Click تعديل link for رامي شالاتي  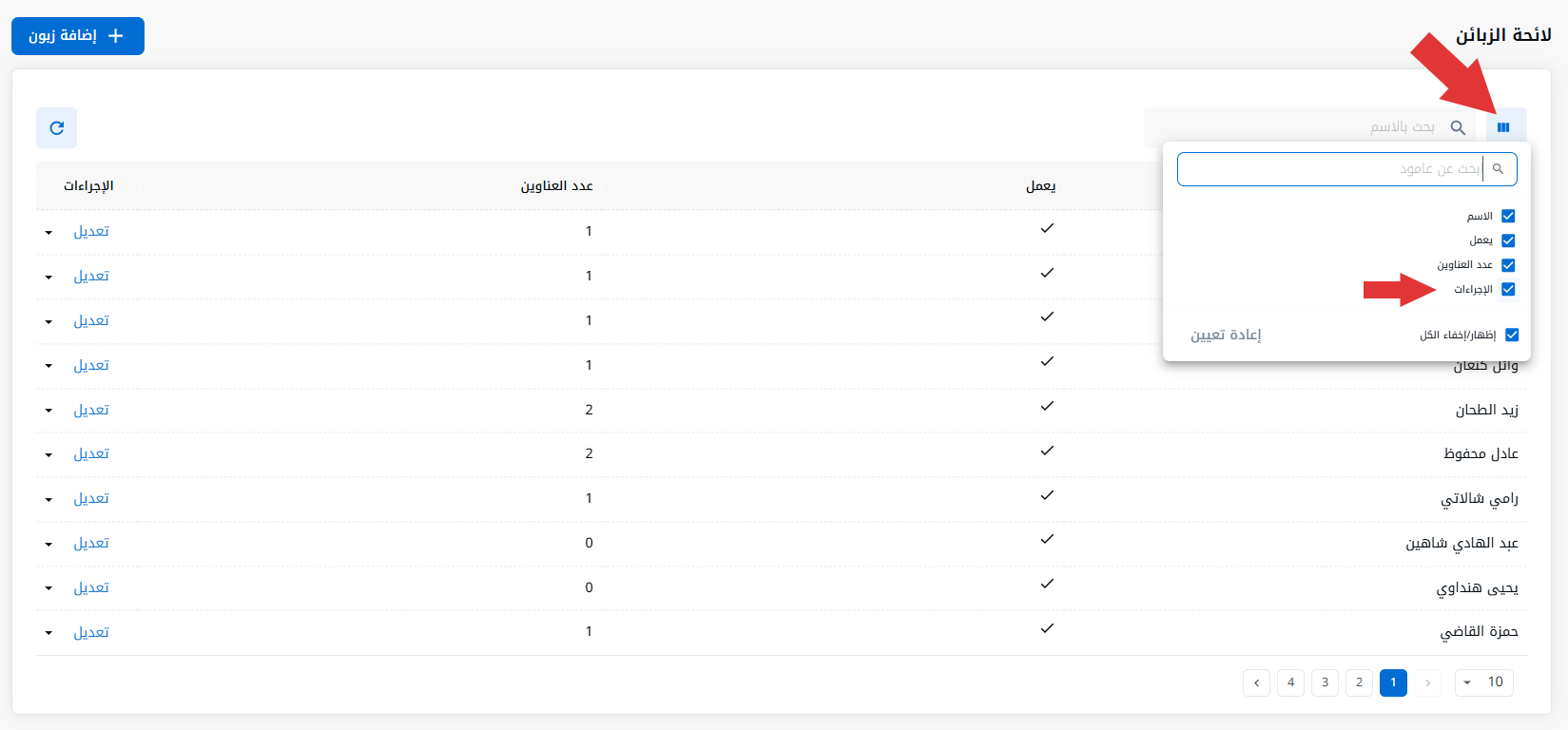tap(91, 498)
